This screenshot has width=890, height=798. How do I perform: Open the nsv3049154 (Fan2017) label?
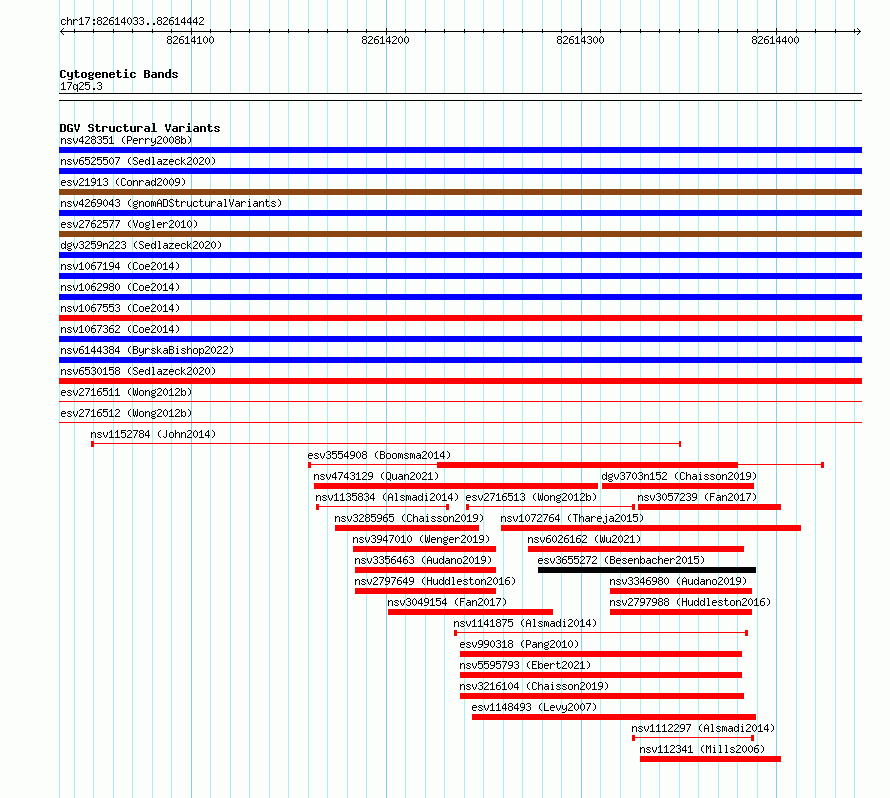click(447, 602)
